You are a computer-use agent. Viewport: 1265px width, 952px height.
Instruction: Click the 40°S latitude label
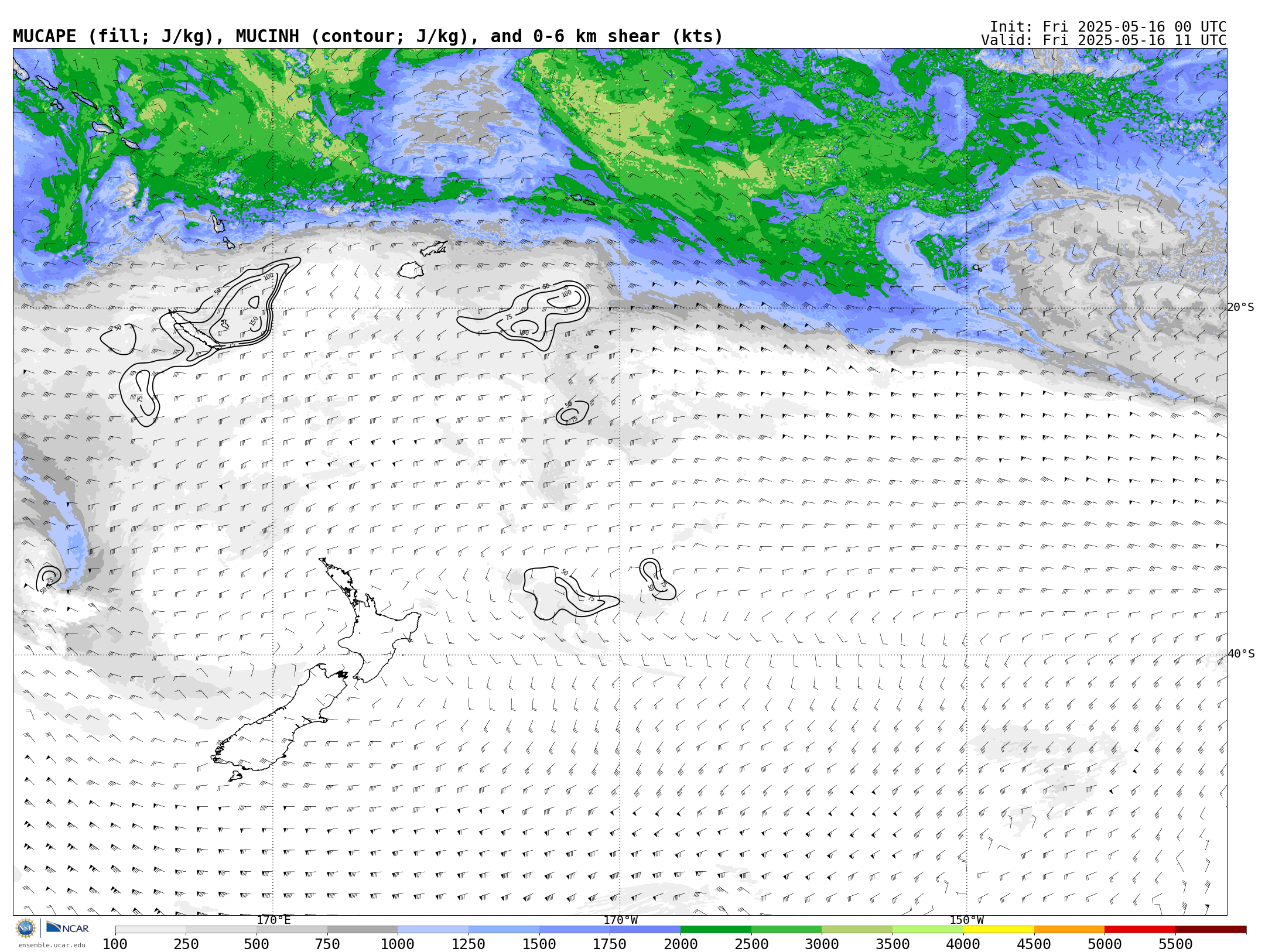point(1241,654)
